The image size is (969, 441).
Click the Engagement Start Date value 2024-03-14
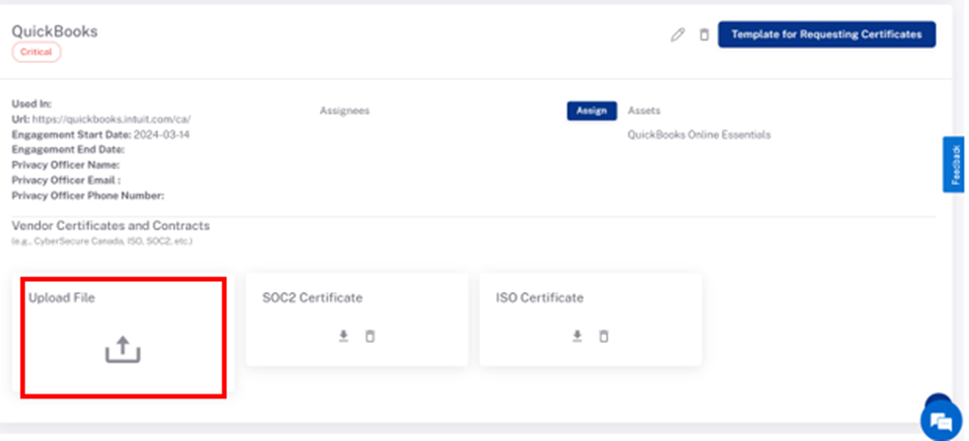[x=162, y=135]
